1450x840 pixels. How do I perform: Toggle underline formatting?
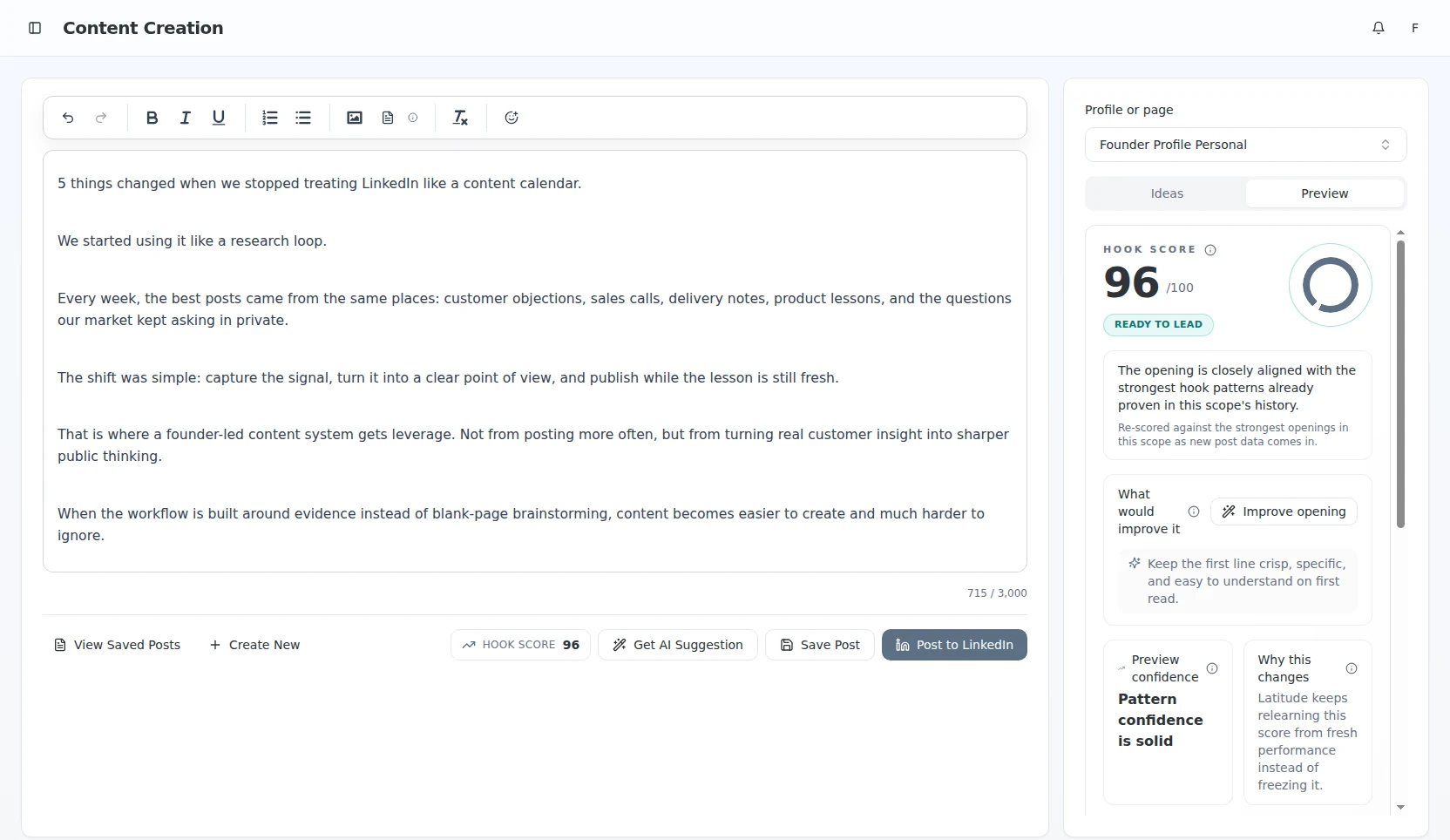click(219, 118)
